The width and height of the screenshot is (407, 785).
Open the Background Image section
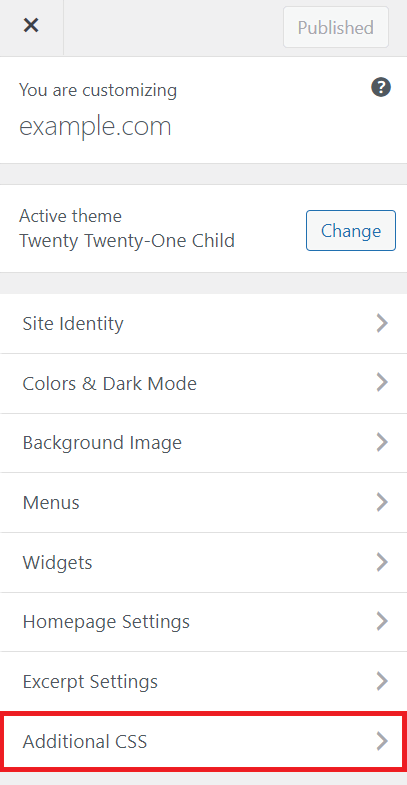pos(203,443)
